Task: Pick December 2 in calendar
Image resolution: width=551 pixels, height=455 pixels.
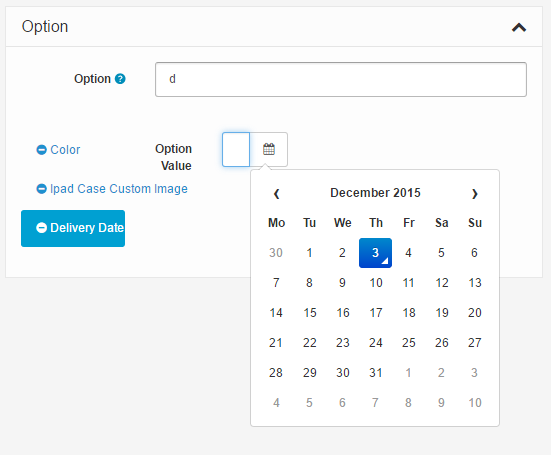Action: [x=342, y=253]
